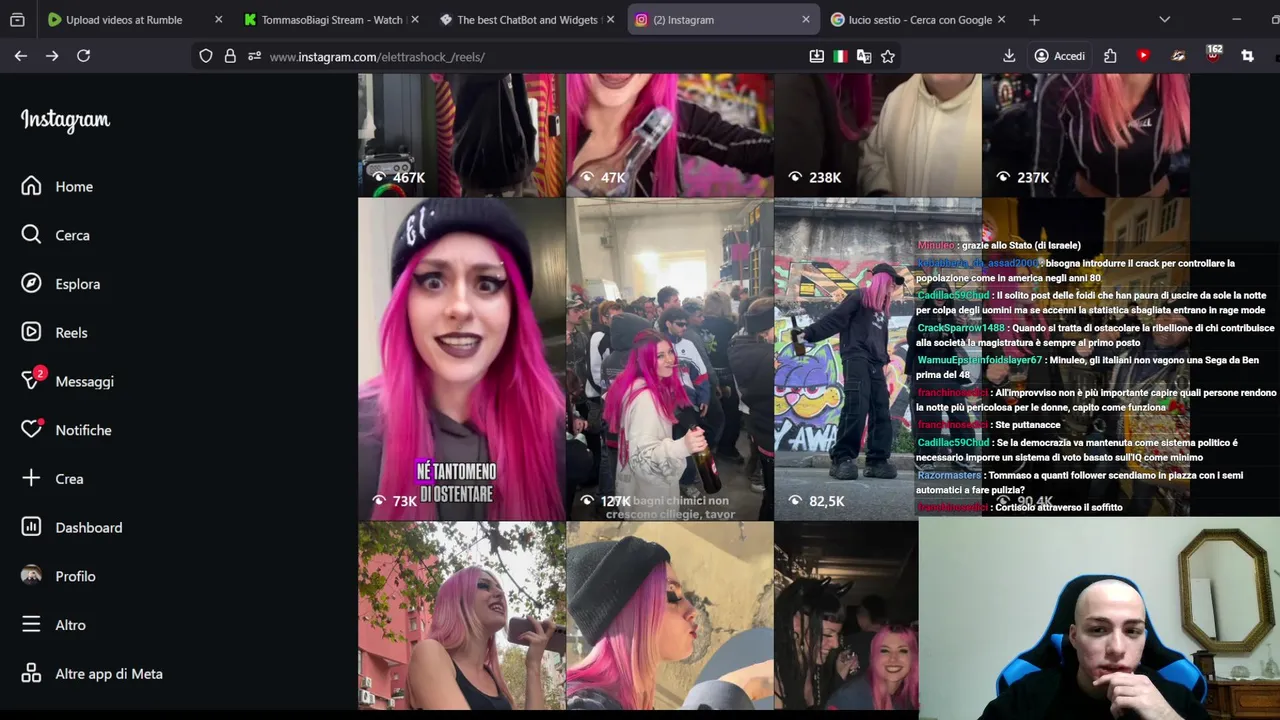The width and height of the screenshot is (1280, 720).
Task: Click Crea to create a post
Action: (x=53, y=479)
